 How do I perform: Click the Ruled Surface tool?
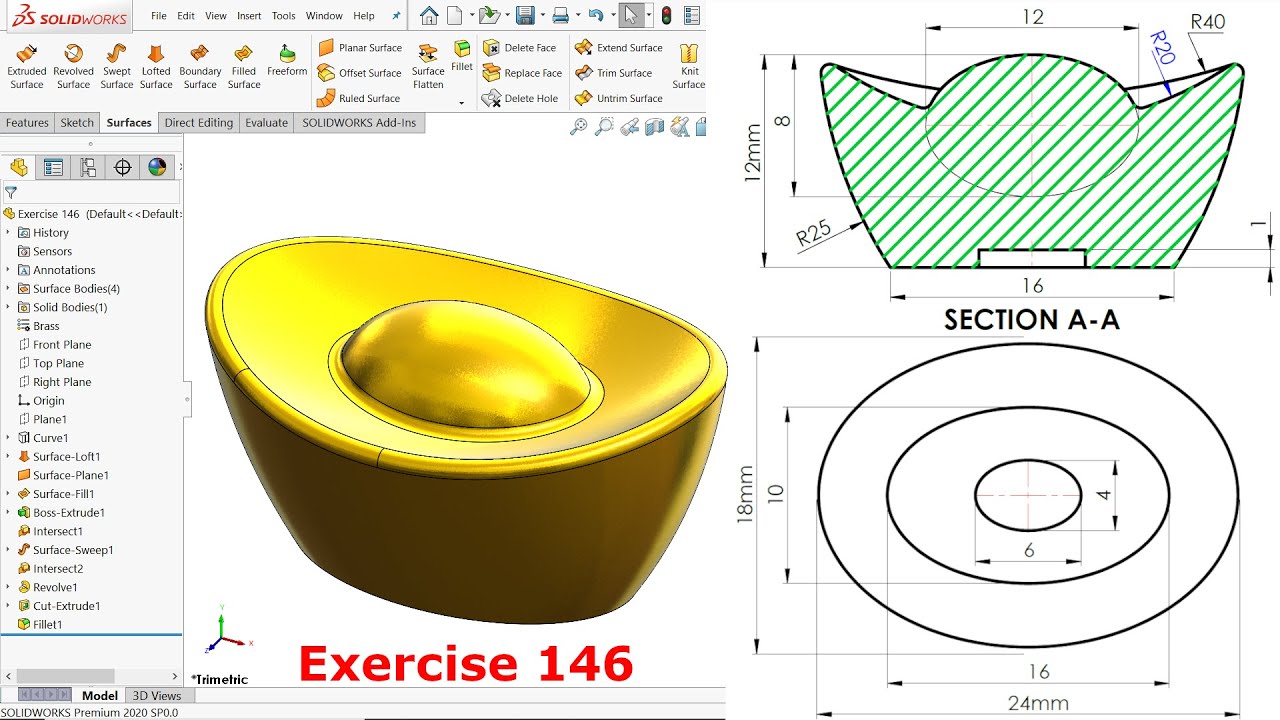coord(358,98)
